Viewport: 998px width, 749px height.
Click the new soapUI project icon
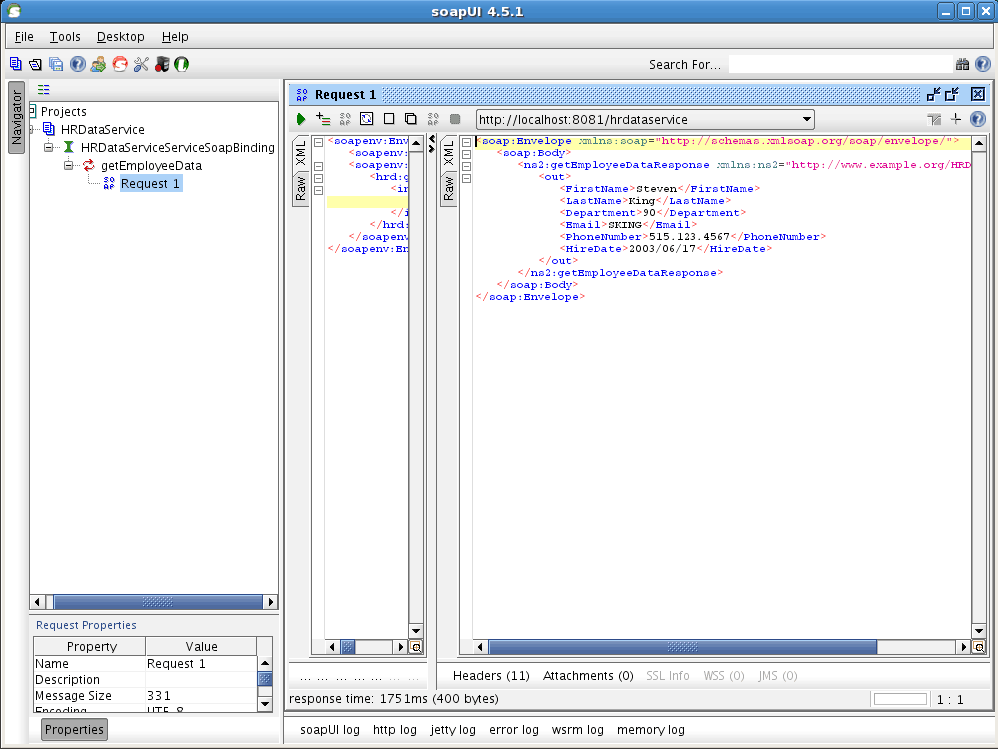(x=15, y=64)
